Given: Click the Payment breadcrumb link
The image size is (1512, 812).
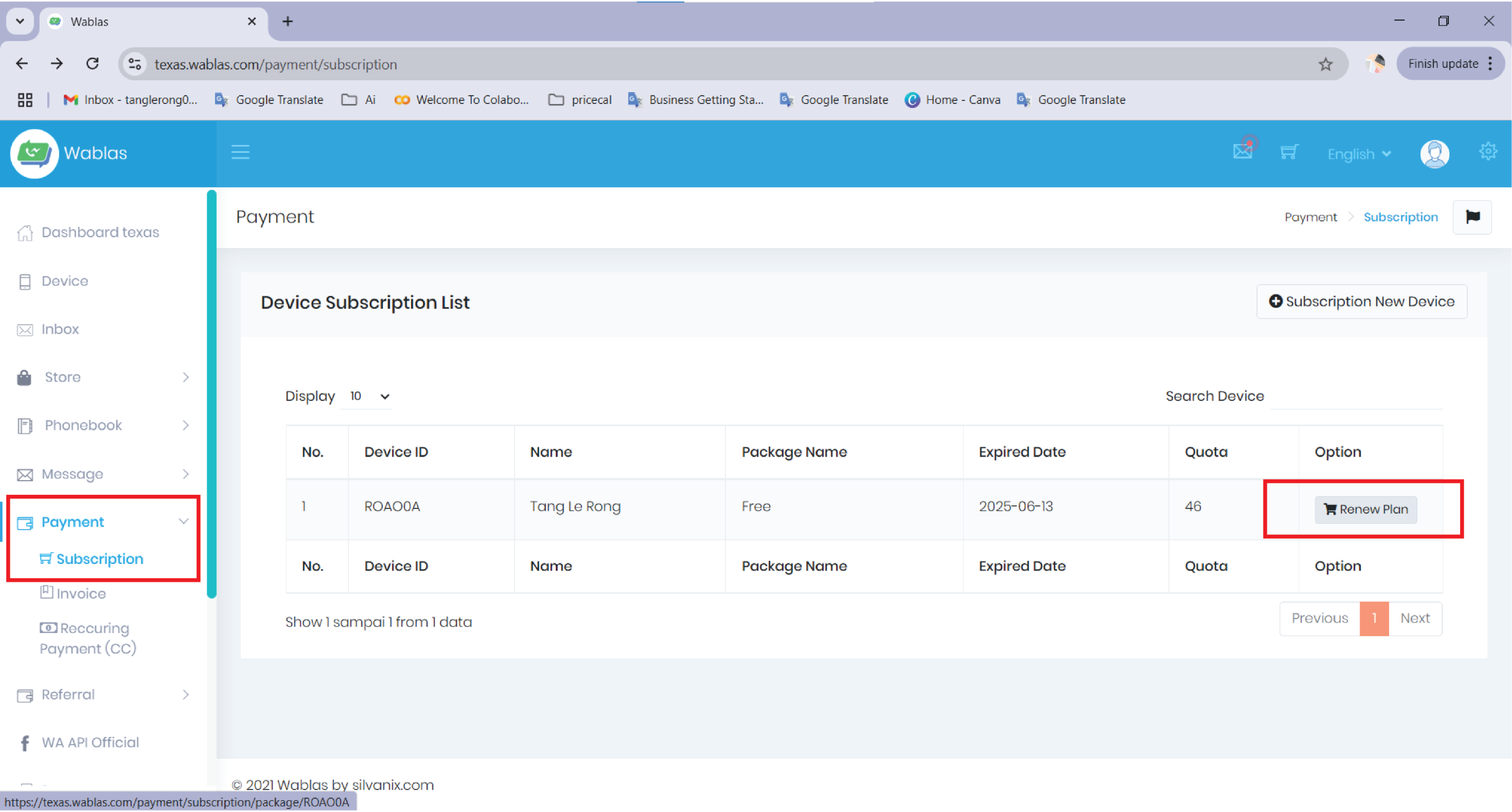Looking at the screenshot, I should click(1311, 217).
